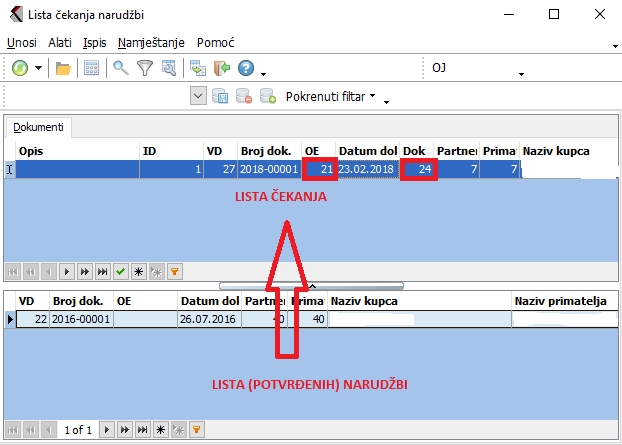Click the calendar grid icon in toolbar
622x445 pixels.
coord(91,68)
